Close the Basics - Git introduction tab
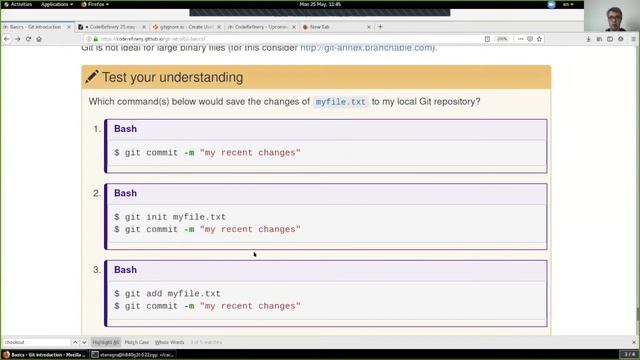This screenshot has width=640, height=360. pos(69,27)
